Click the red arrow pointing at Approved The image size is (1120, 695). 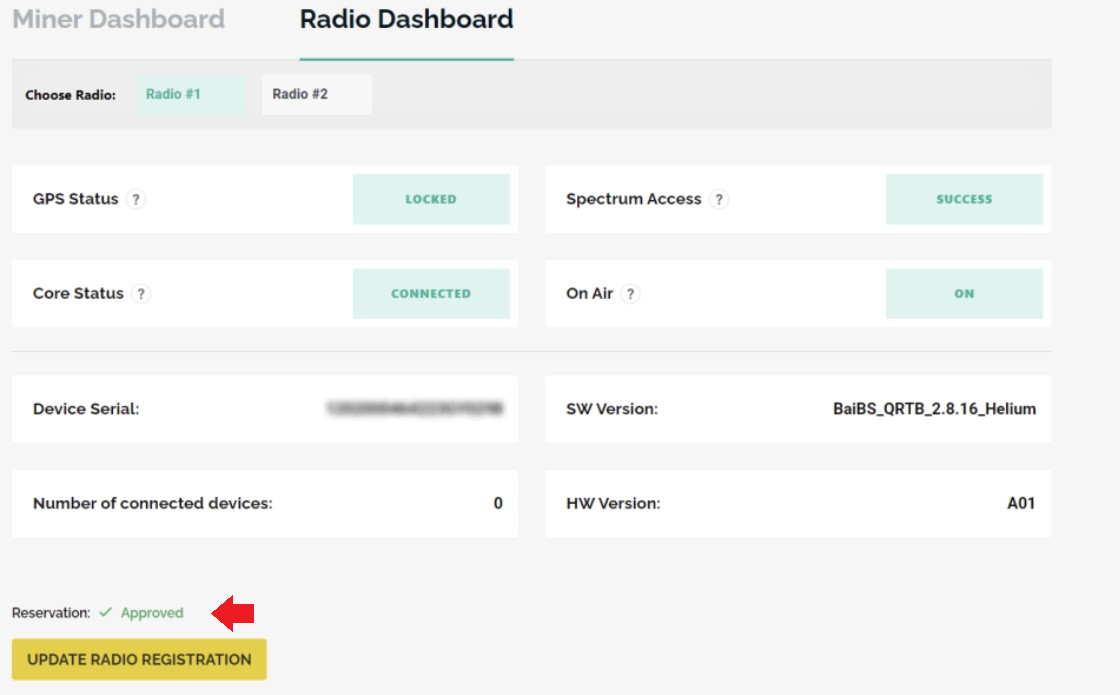pos(234,613)
